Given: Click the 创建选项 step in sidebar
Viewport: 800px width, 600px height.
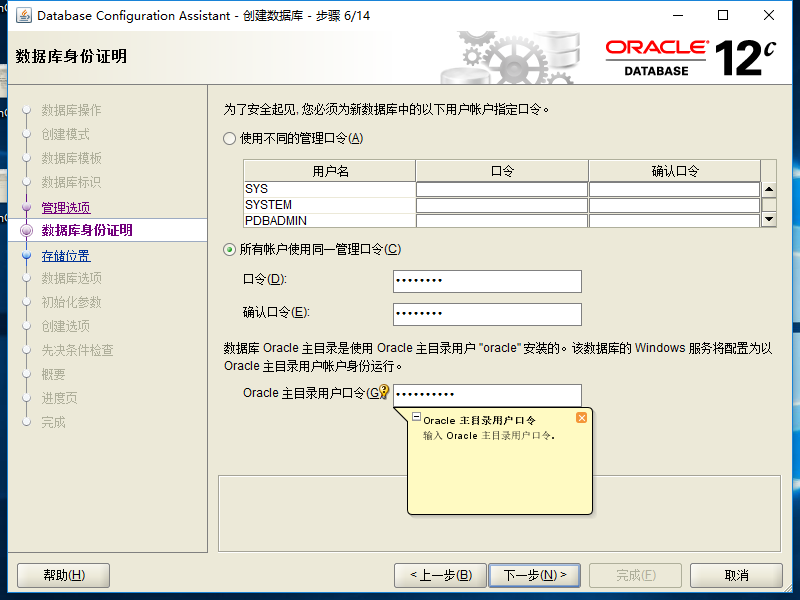Looking at the screenshot, I should coord(65,326).
